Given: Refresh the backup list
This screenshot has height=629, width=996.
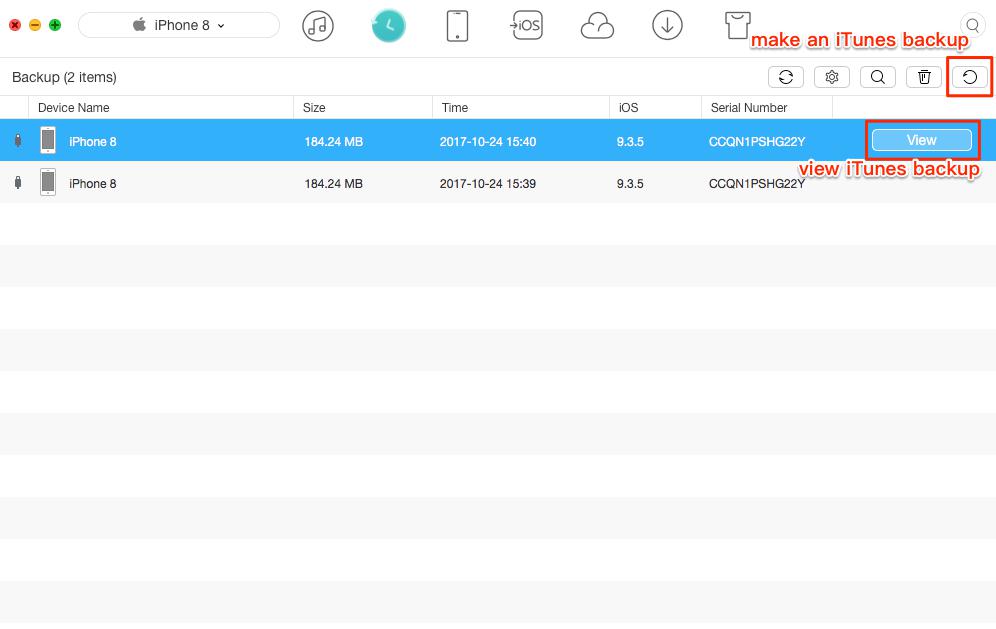Looking at the screenshot, I should [786, 77].
